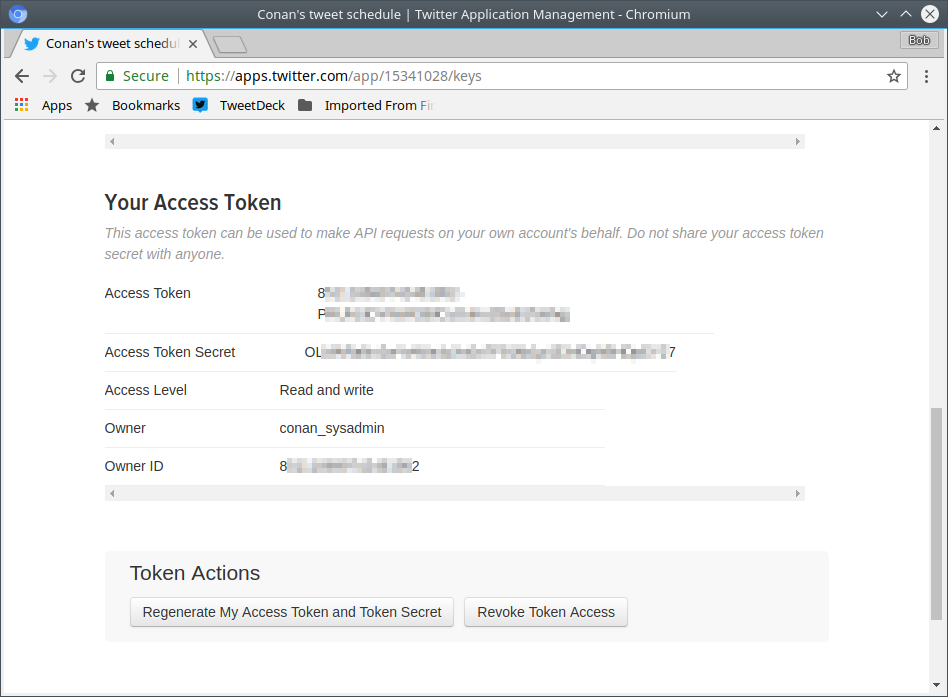Click left arrow of scrollbar below Owner ID

(x=112, y=493)
